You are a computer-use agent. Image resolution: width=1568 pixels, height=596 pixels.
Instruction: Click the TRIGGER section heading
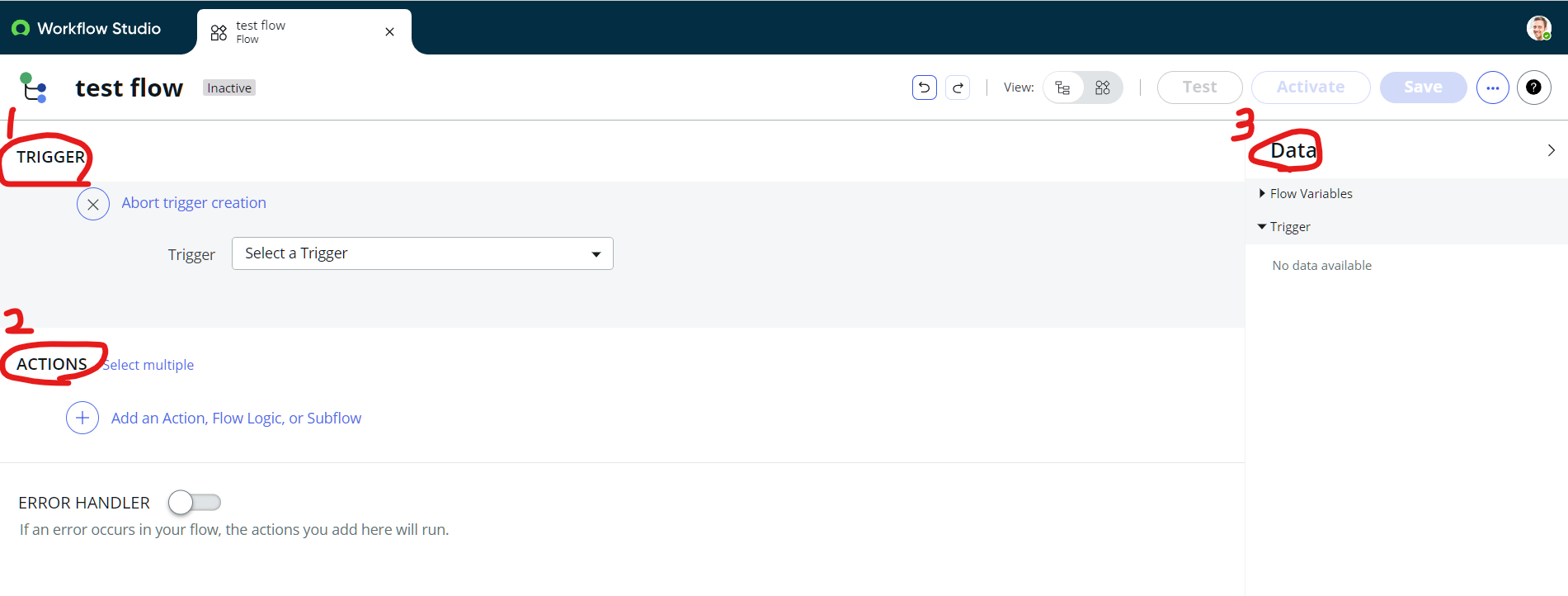(51, 157)
